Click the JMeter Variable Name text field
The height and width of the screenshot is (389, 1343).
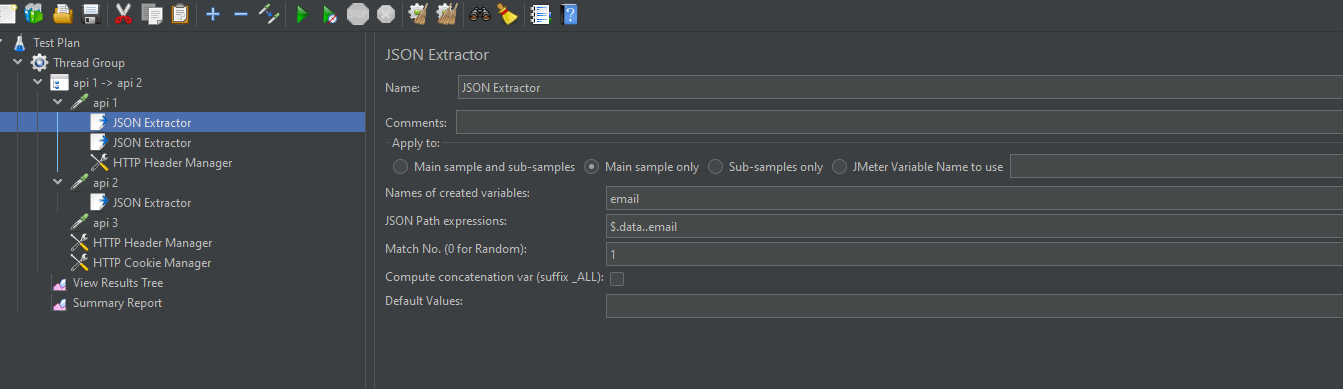(1176, 166)
